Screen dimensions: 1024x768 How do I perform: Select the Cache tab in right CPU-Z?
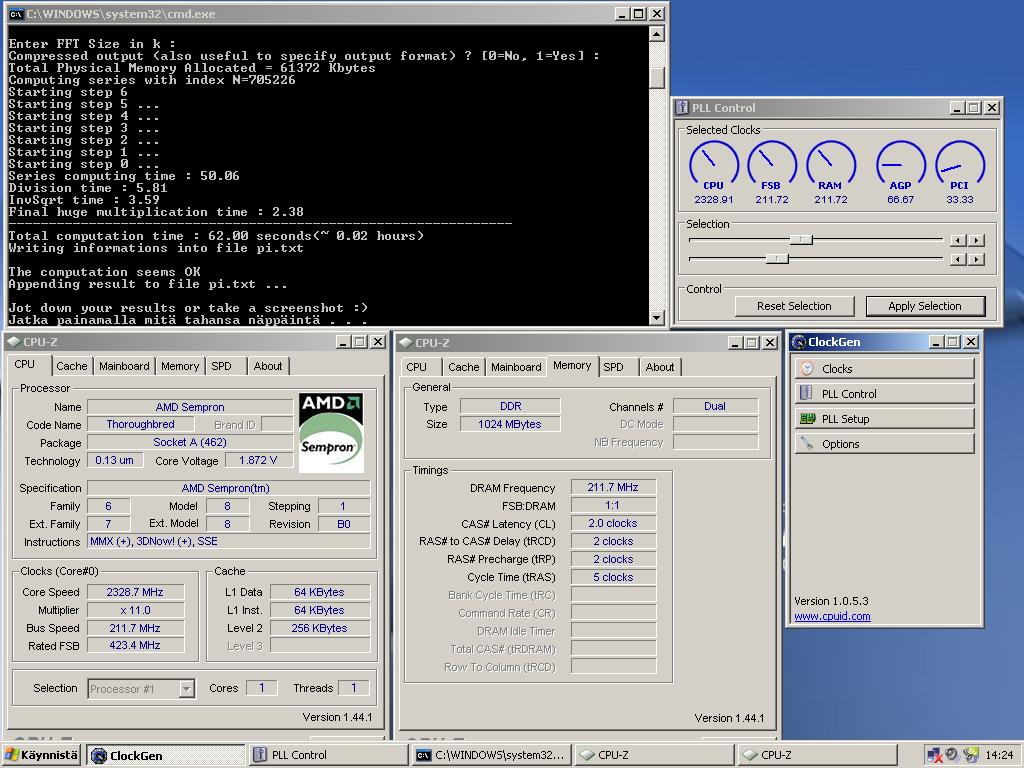pos(464,367)
